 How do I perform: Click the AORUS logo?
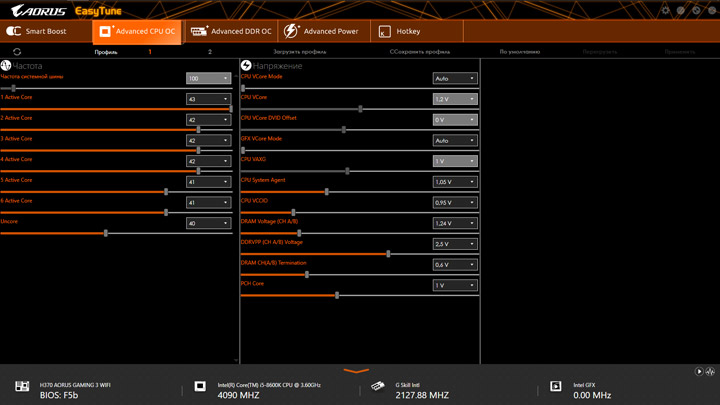[x=39, y=11]
